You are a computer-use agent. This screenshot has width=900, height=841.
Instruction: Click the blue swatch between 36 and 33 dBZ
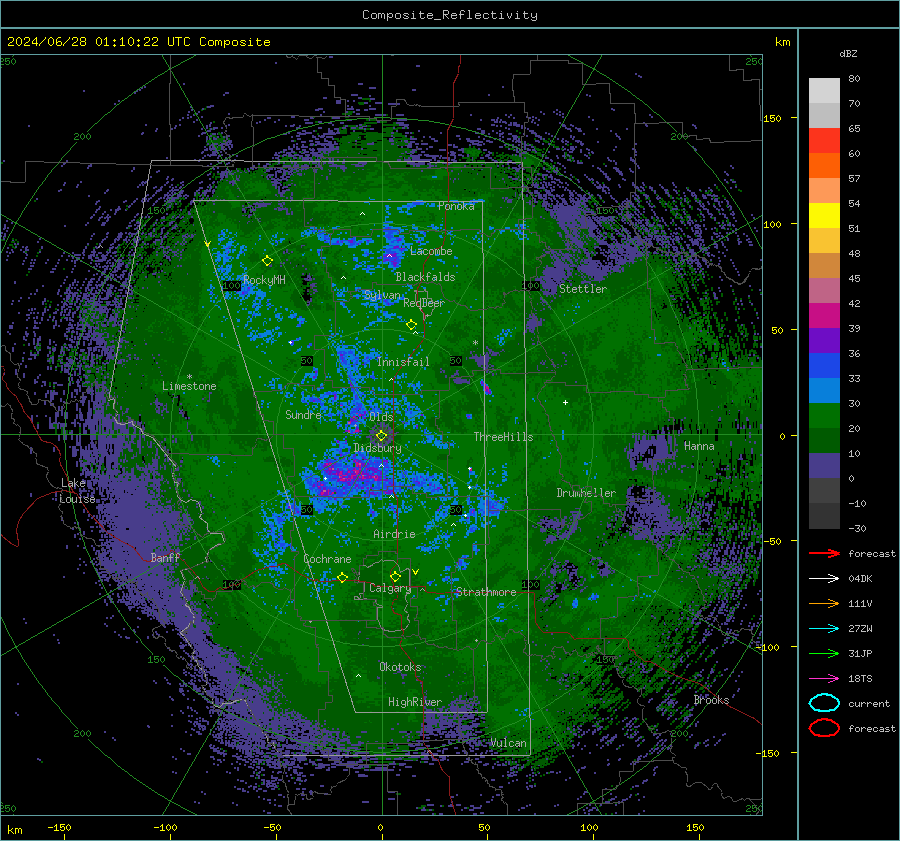tap(824, 366)
